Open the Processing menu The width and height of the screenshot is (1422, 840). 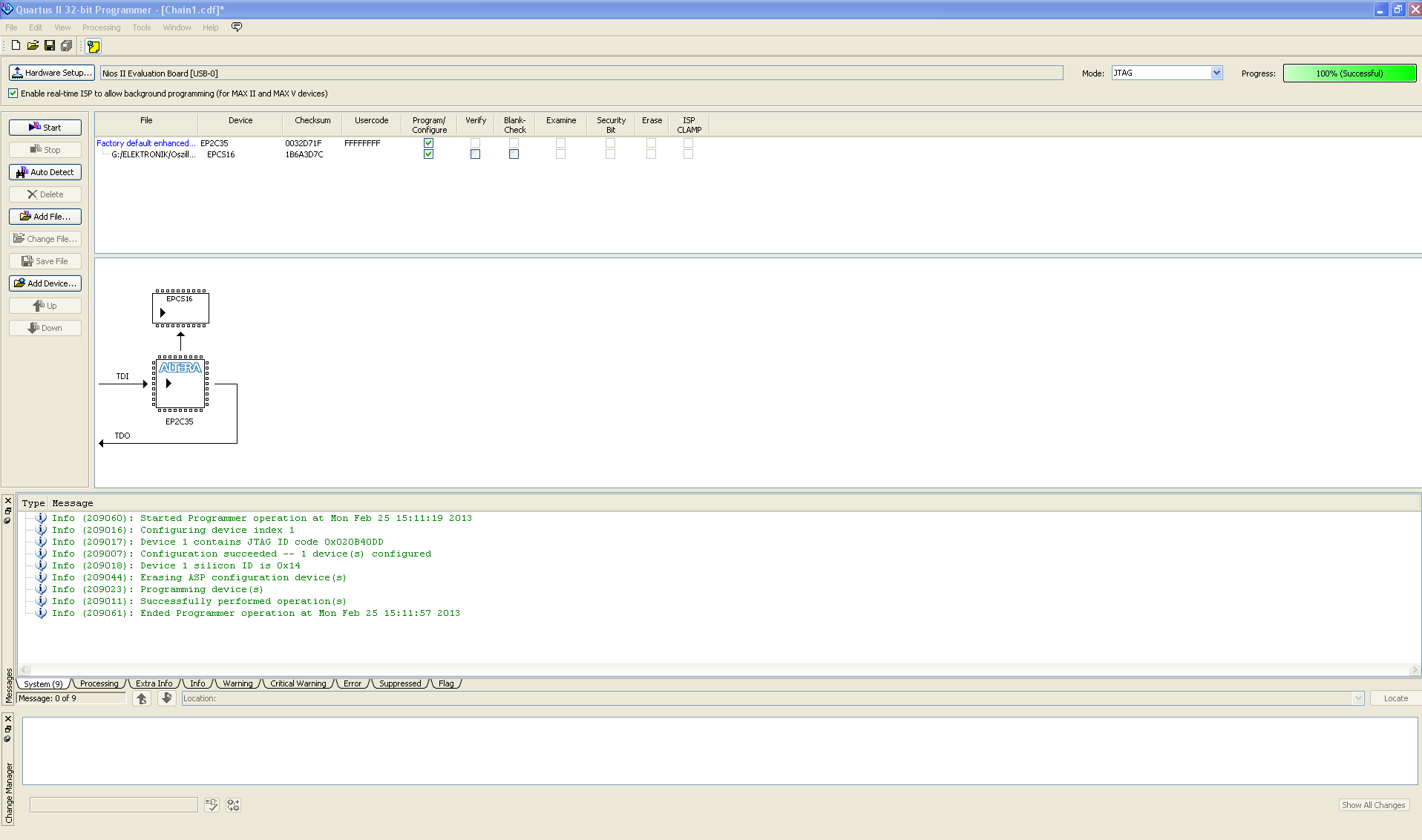102,27
